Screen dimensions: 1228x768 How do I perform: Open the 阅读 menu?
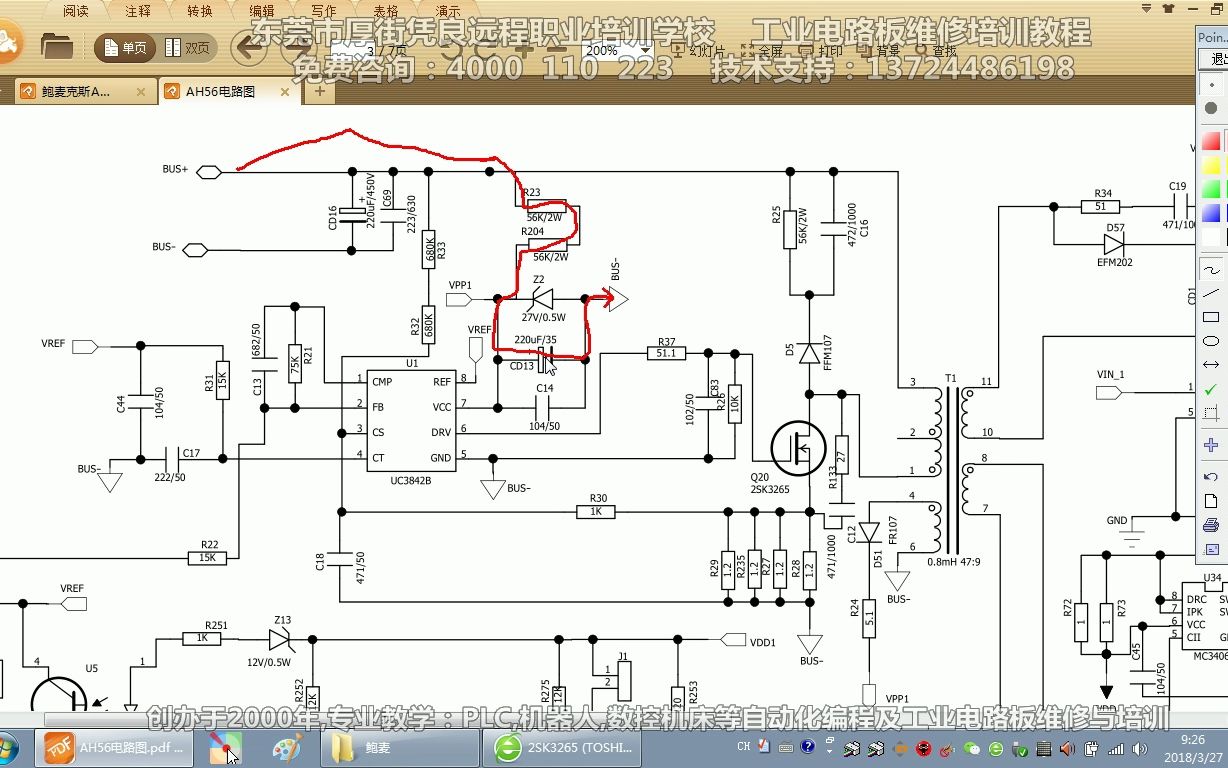pyautogui.click(x=76, y=11)
